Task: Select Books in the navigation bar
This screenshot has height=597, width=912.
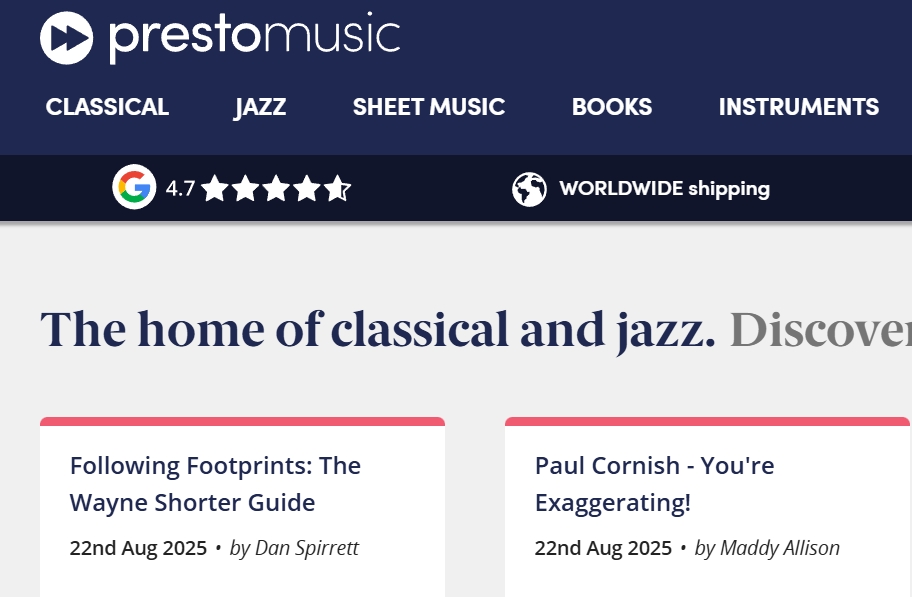Action: (x=612, y=107)
